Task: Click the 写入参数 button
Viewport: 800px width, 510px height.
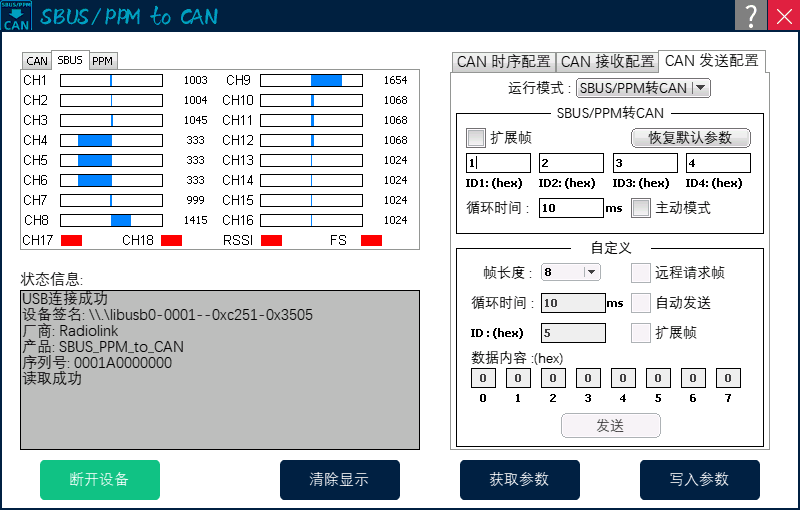Action: point(700,480)
